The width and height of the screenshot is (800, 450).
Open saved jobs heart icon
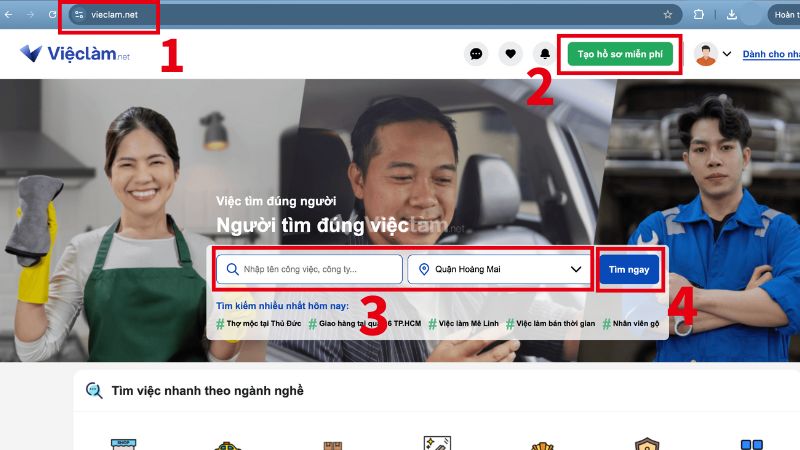point(510,54)
